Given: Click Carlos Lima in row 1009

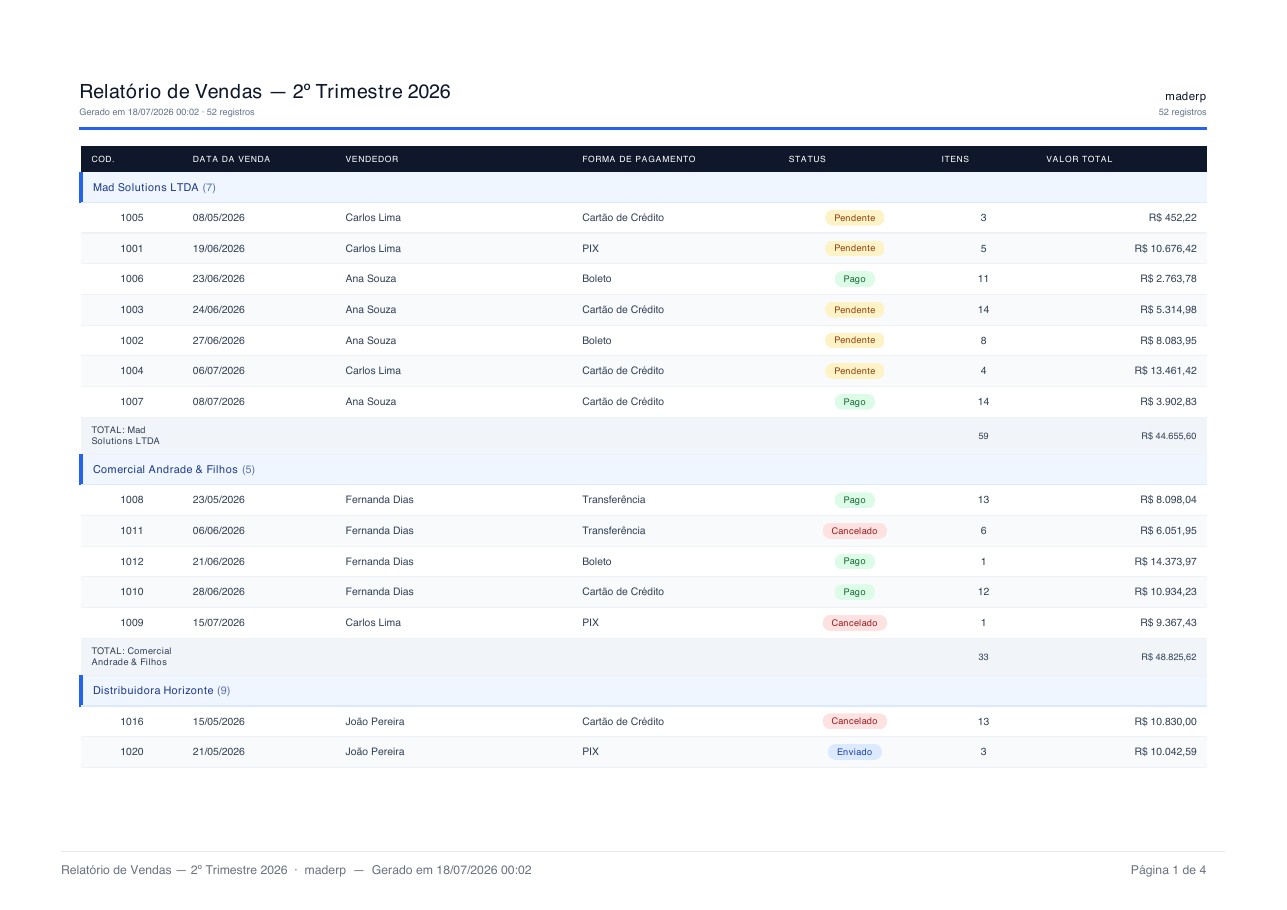Looking at the screenshot, I should [373, 623].
